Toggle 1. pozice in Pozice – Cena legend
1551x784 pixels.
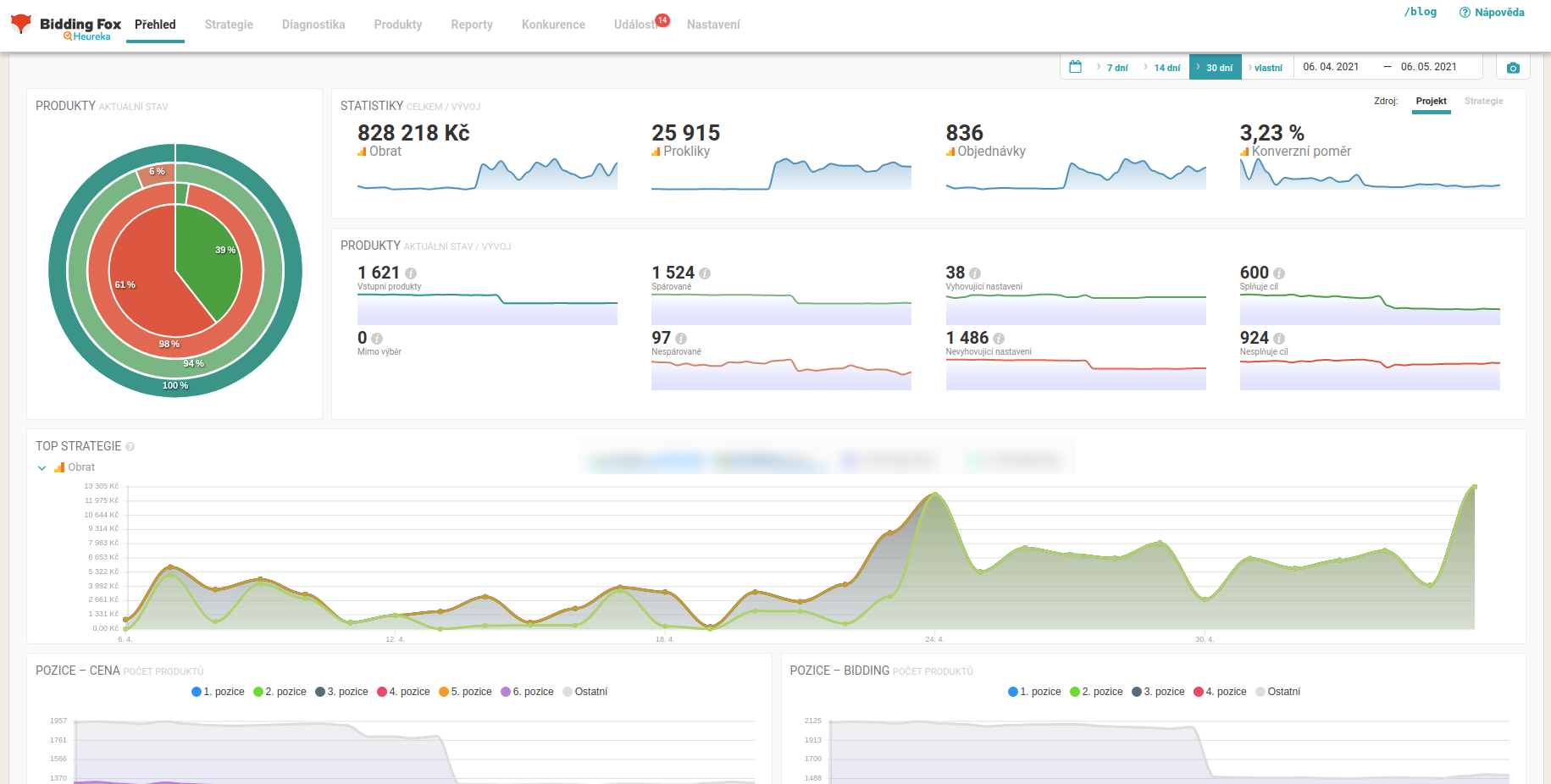pos(219,692)
